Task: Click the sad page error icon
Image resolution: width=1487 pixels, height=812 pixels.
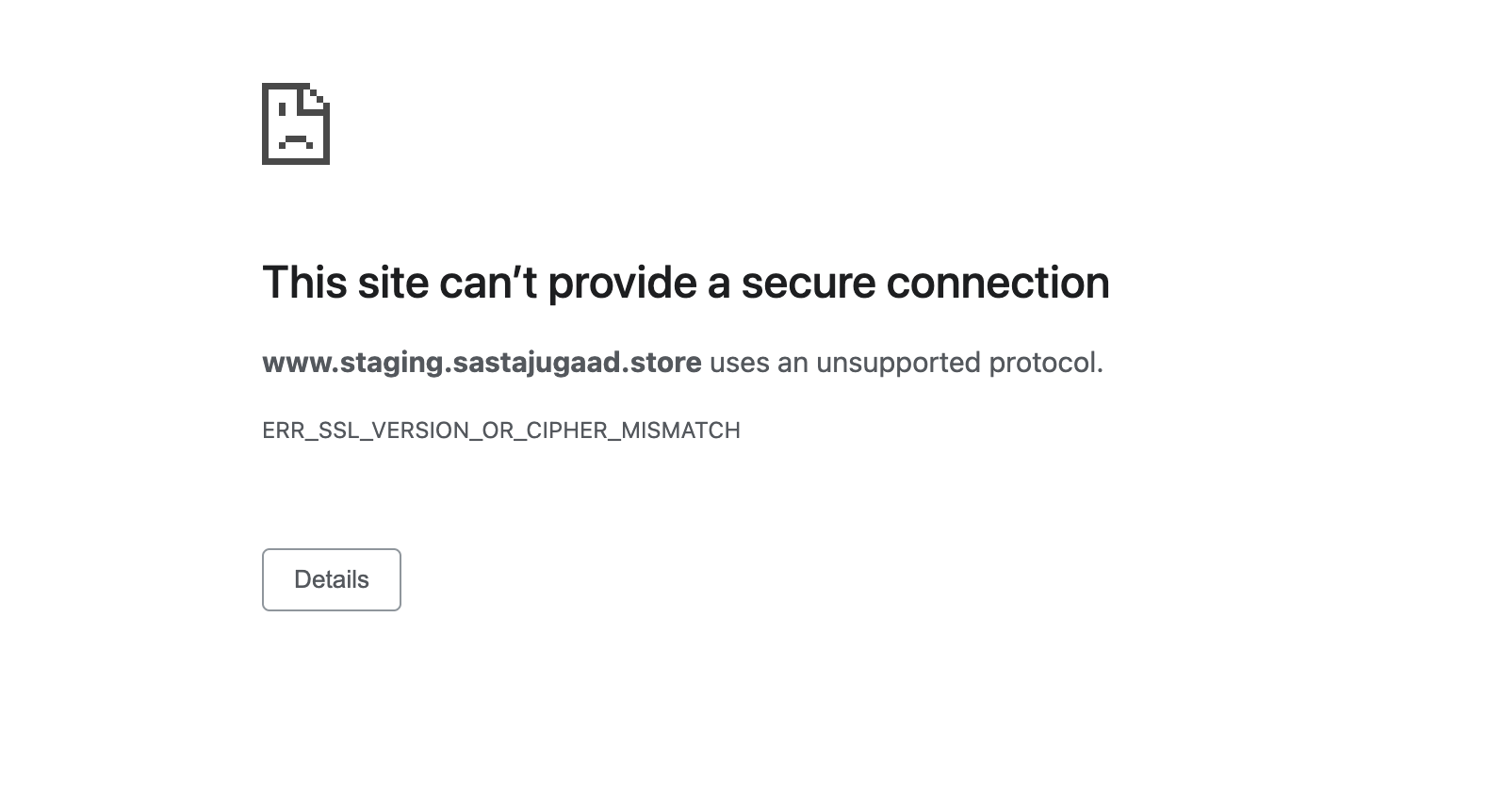Action: coord(296,123)
